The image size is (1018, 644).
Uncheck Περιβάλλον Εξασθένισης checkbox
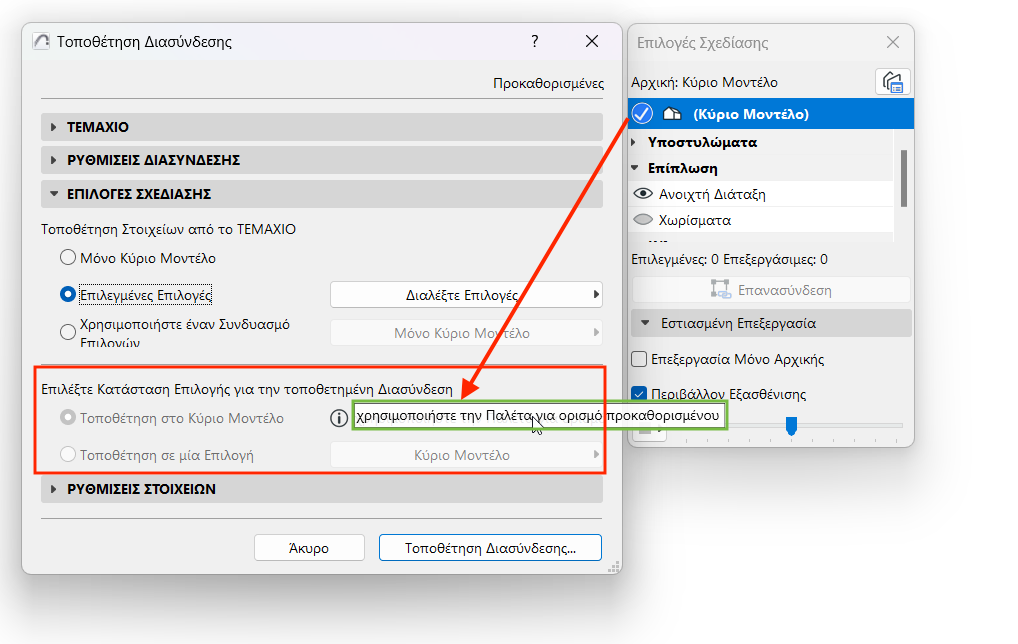(639, 393)
